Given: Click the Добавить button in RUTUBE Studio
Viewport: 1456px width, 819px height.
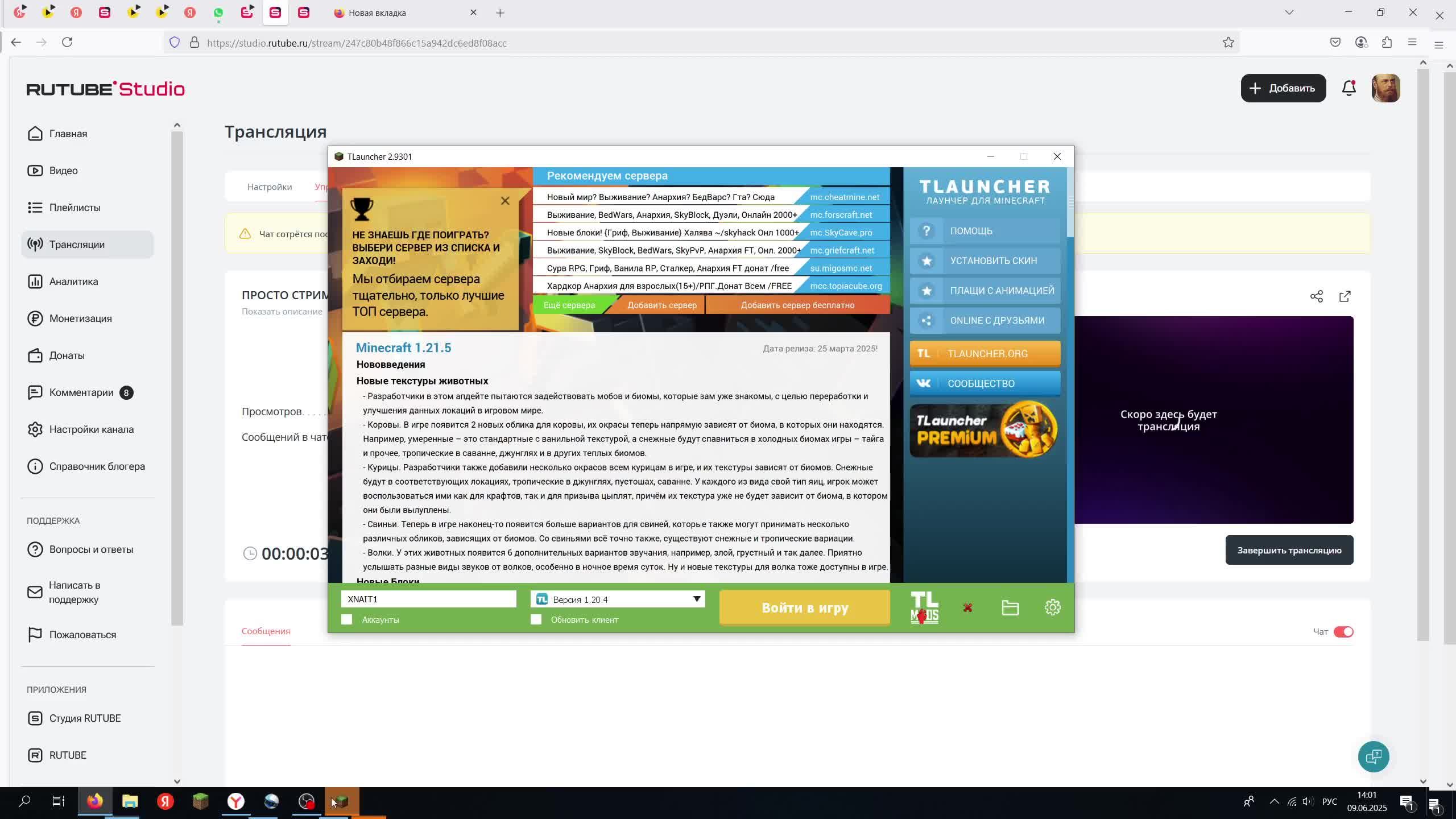Looking at the screenshot, I should point(1283,88).
